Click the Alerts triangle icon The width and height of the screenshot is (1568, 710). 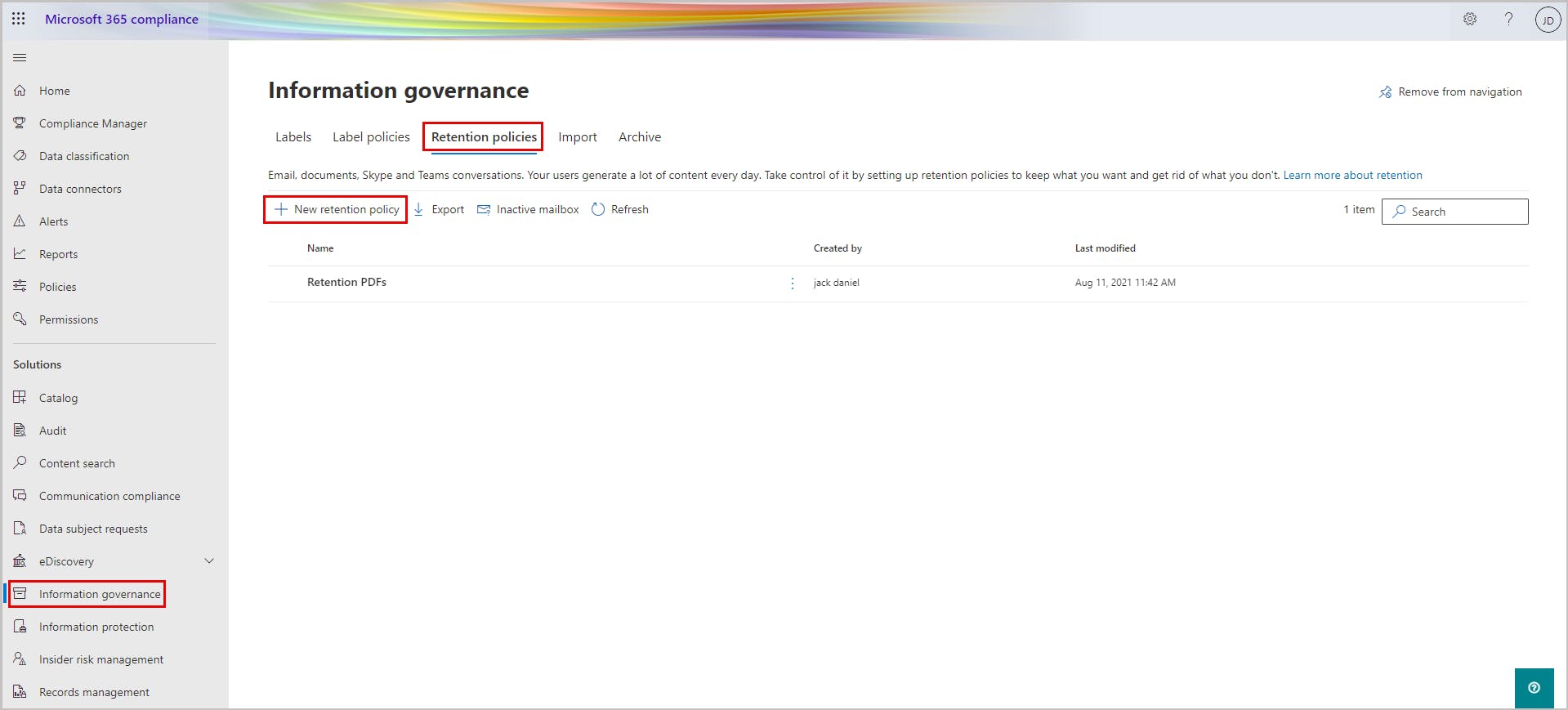pyautogui.click(x=20, y=221)
